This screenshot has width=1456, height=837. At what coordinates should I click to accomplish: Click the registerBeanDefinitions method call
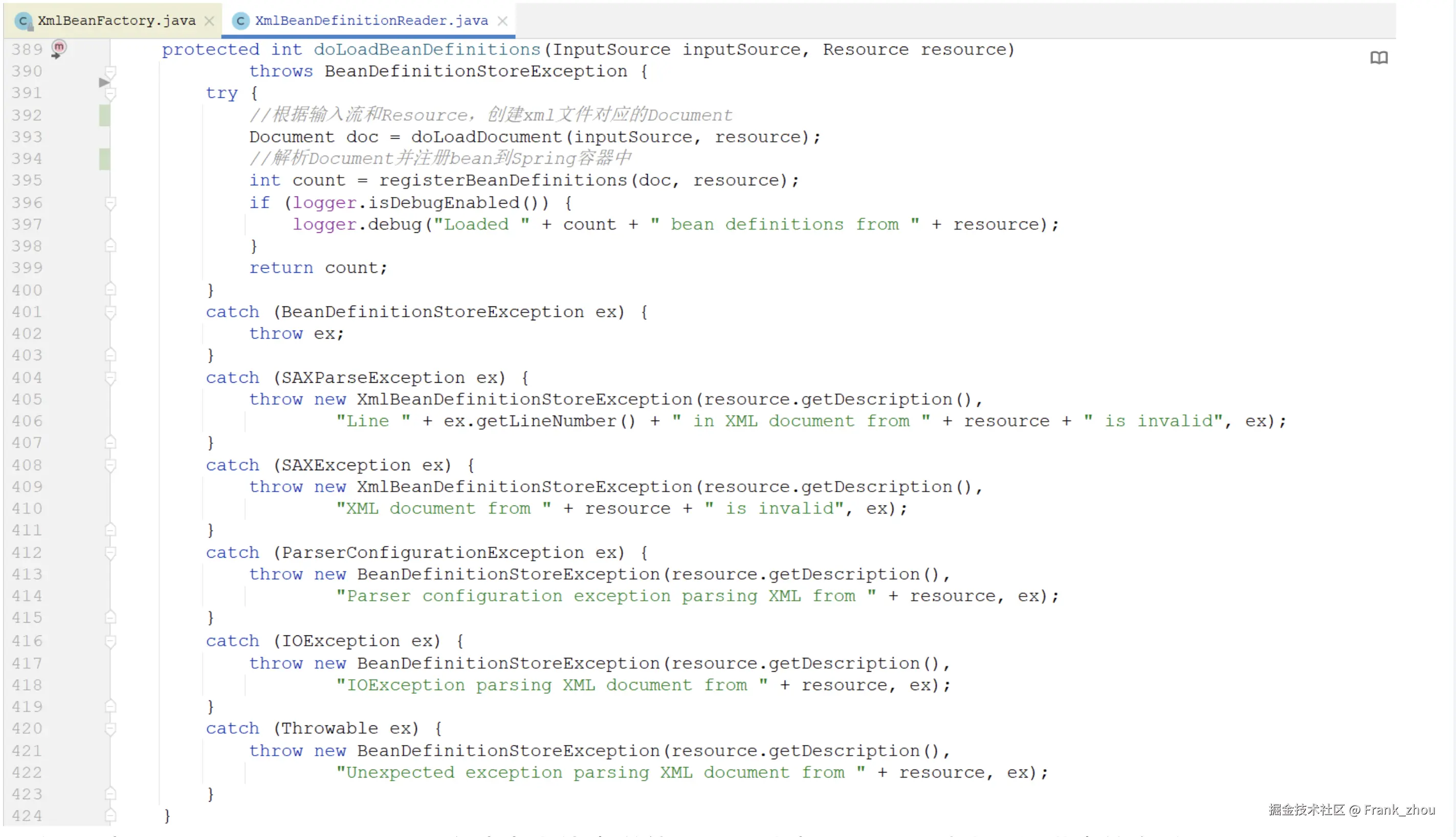503,181
